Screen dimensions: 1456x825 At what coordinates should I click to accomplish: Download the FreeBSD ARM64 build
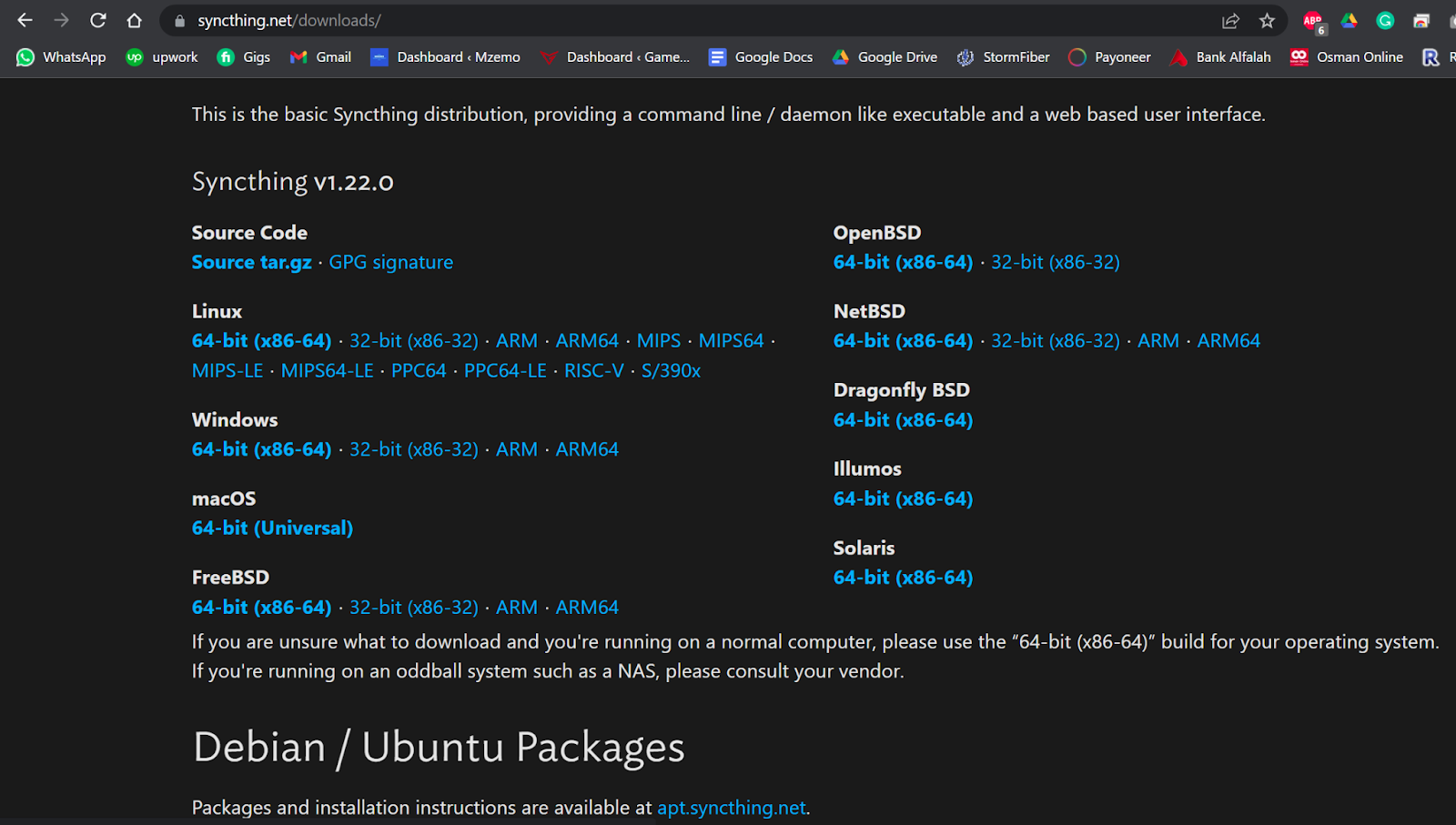(x=587, y=608)
